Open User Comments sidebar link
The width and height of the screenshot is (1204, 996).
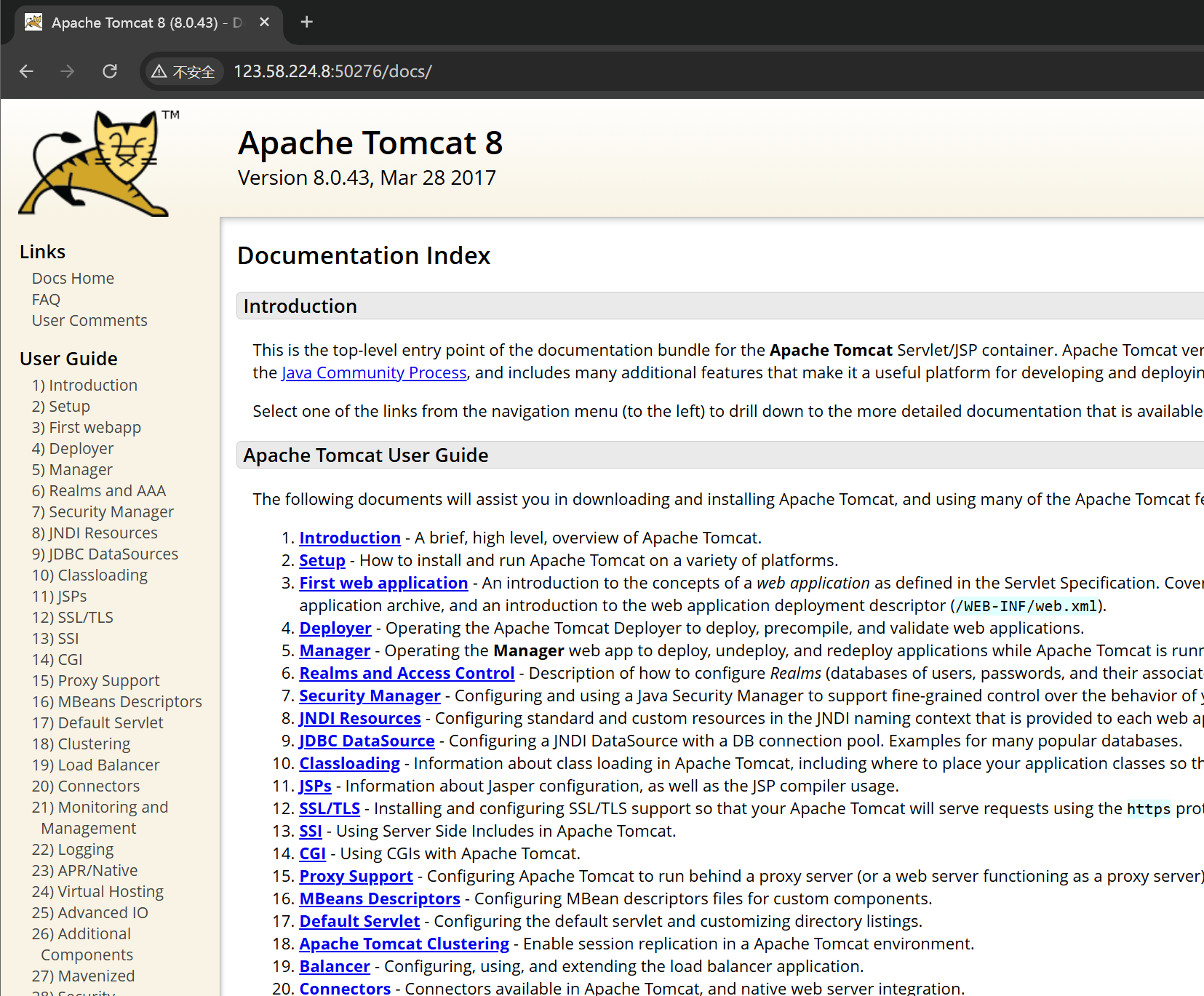point(89,320)
